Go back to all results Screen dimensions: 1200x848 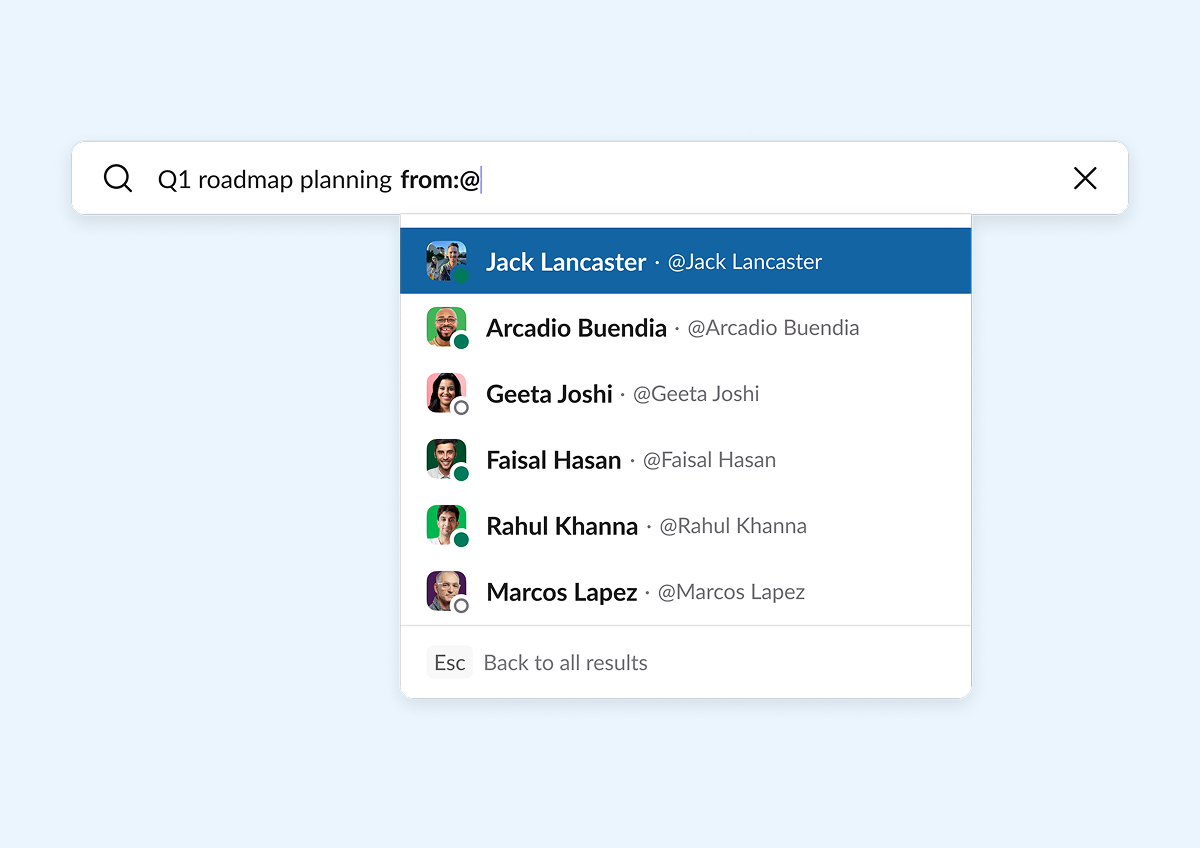(565, 663)
